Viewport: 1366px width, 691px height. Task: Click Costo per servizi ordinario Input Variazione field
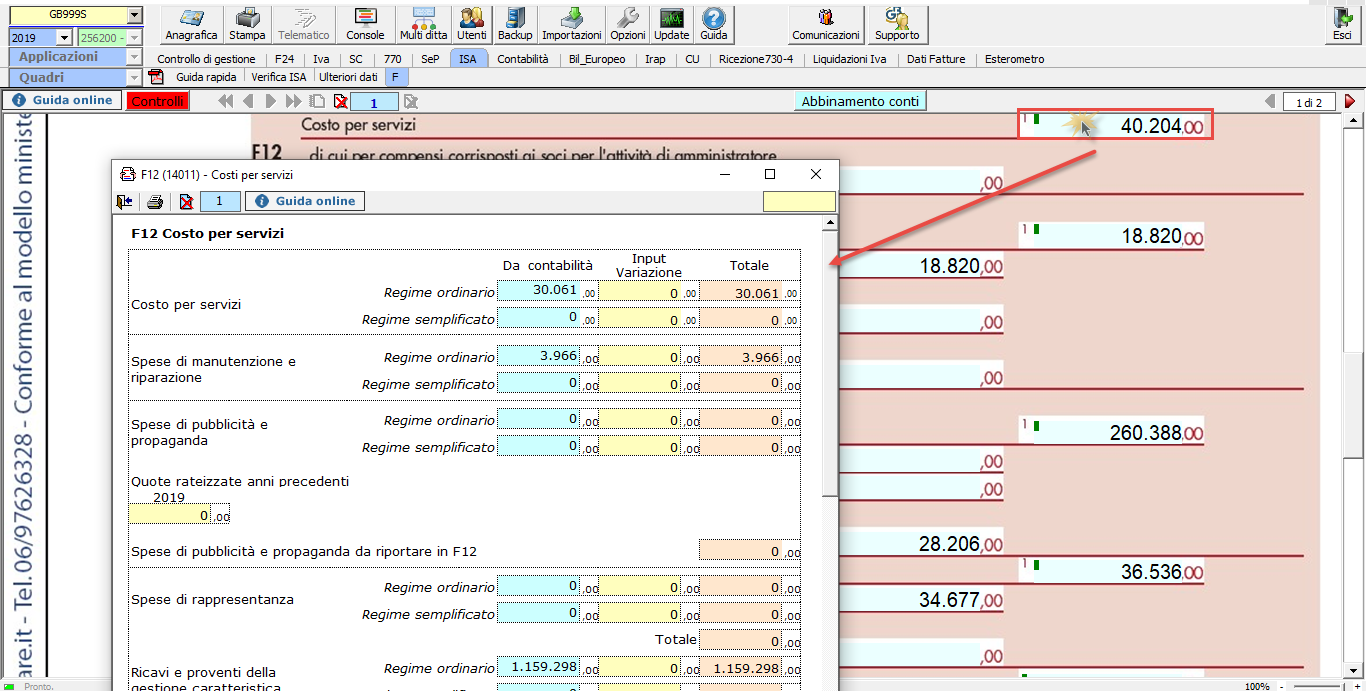coord(640,291)
